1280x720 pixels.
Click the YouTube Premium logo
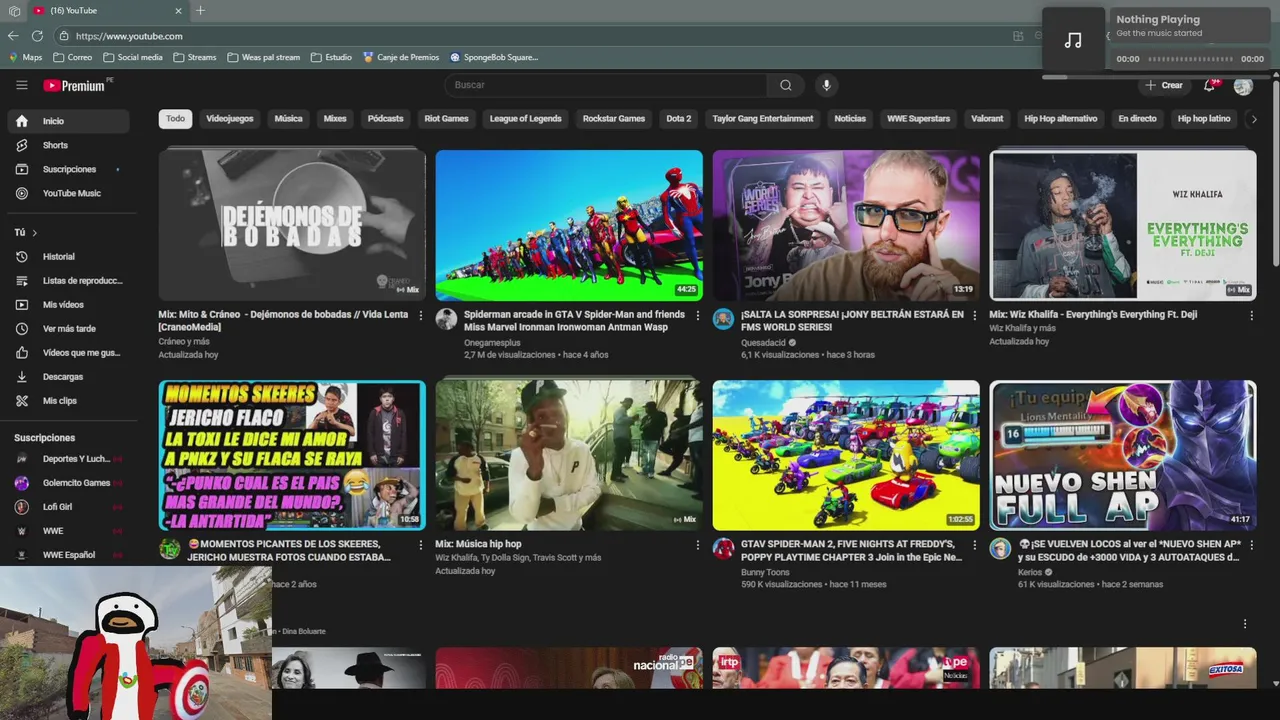tap(74, 85)
